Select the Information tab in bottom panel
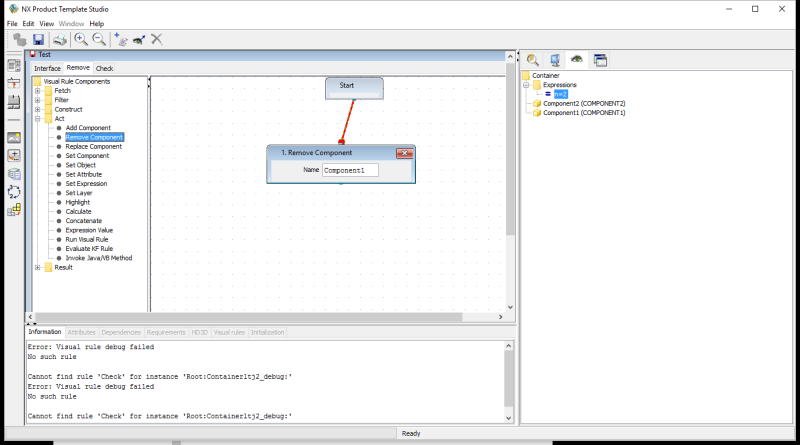800x445 pixels. pos(45,332)
